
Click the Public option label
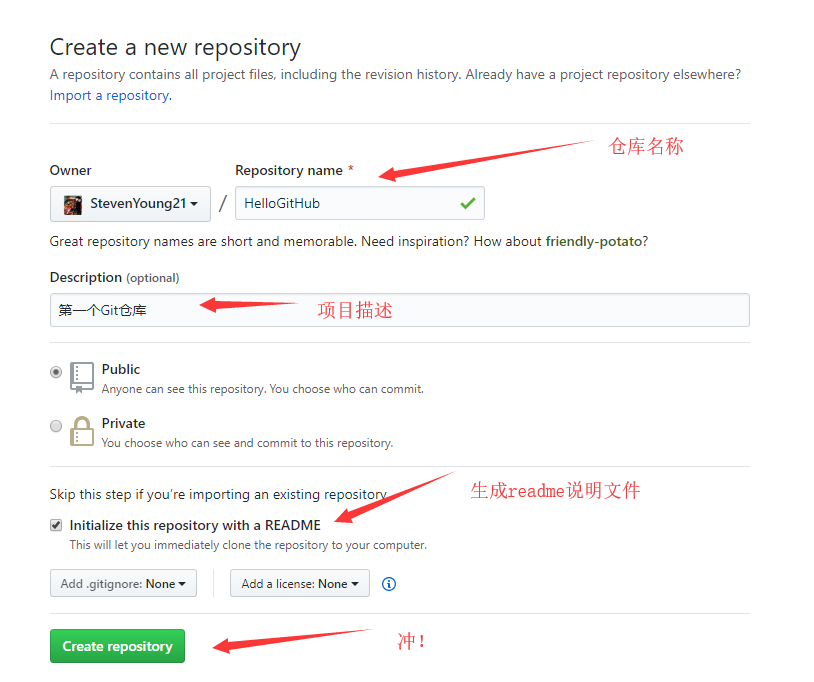pyautogui.click(x=121, y=370)
